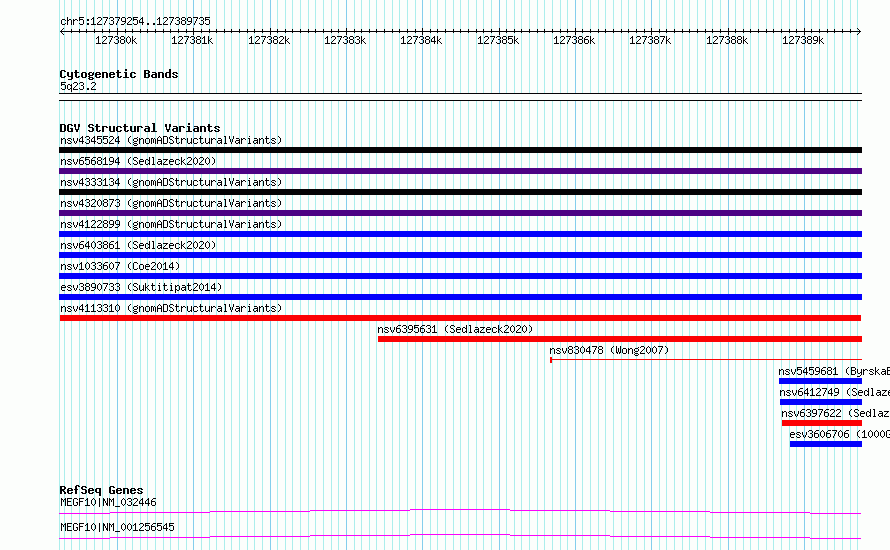Screen dimensions: 890x550
Task: Select the red bar under nsv4113310
Action: pyautogui.click(x=460, y=318)
